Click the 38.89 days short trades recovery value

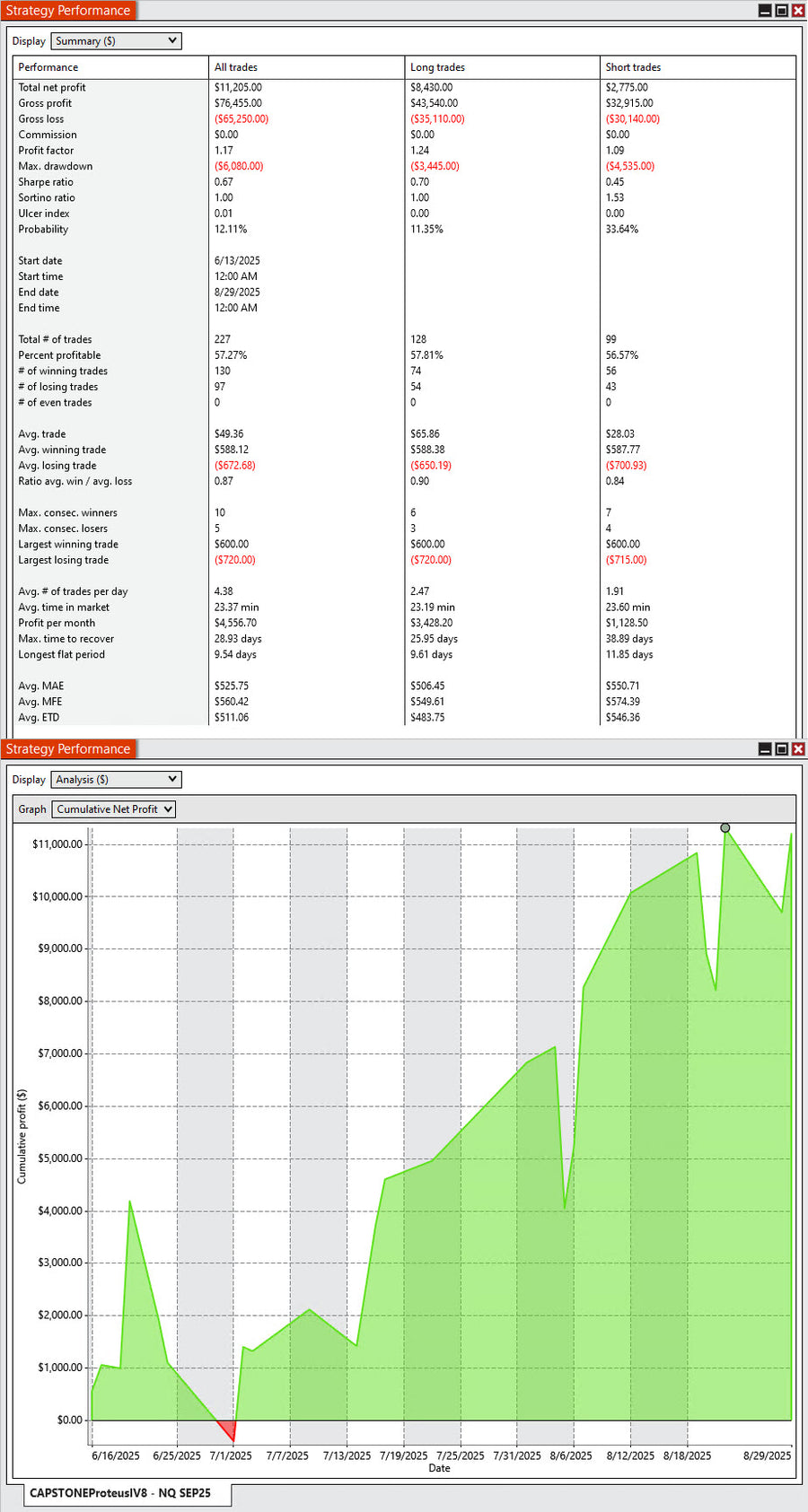click(x=629, y=639)
